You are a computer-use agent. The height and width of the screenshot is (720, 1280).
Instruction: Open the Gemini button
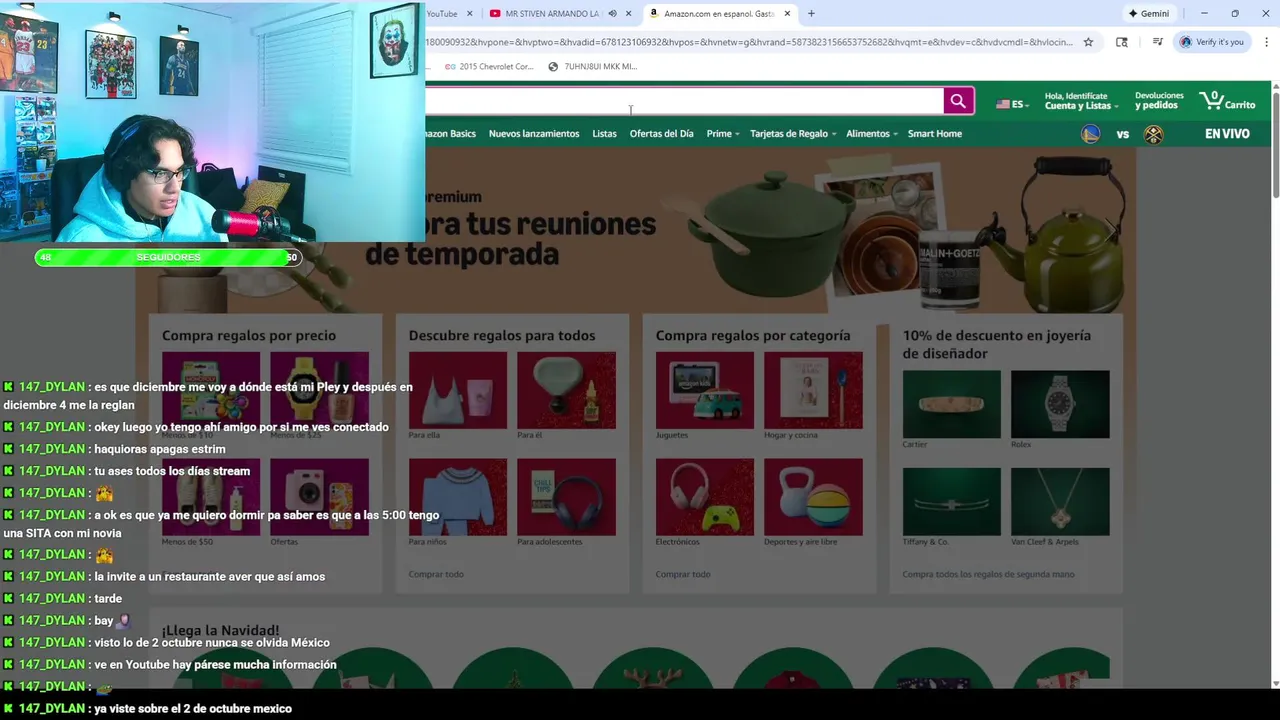[x=1148, y=14]
